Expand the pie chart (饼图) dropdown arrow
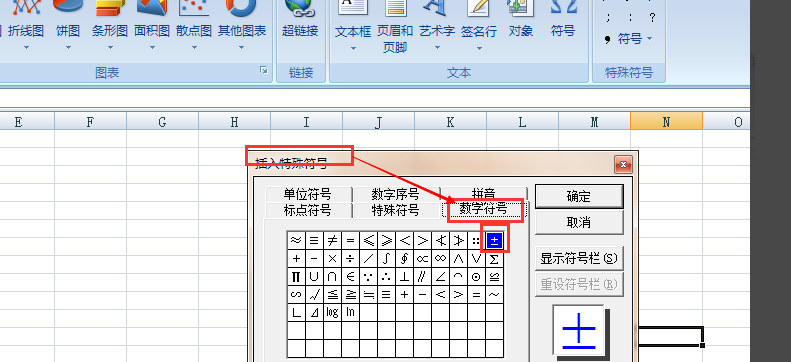791x362 pixels. [68, 48]
